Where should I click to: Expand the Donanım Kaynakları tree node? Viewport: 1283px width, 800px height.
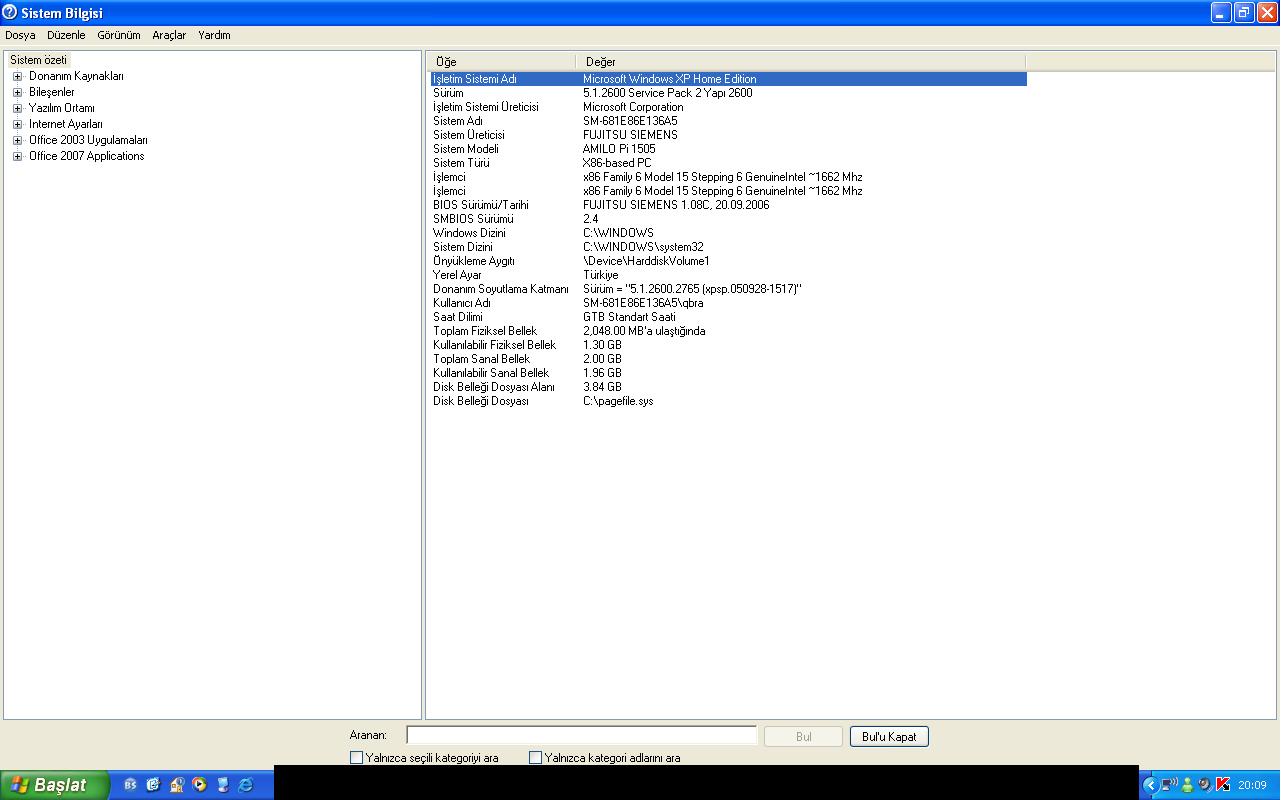coord(17,76)
